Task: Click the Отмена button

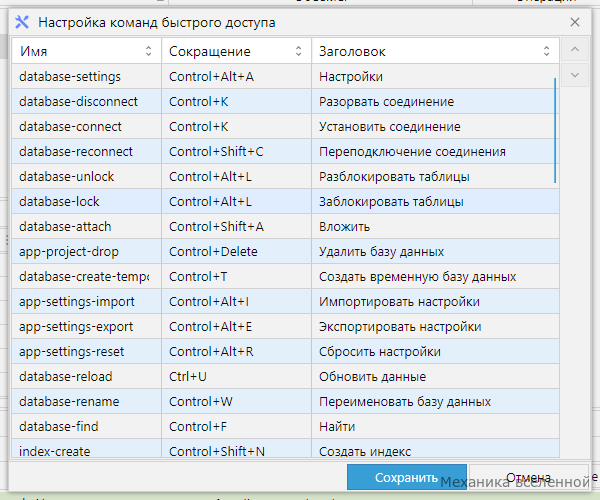Action: point(528,477)
